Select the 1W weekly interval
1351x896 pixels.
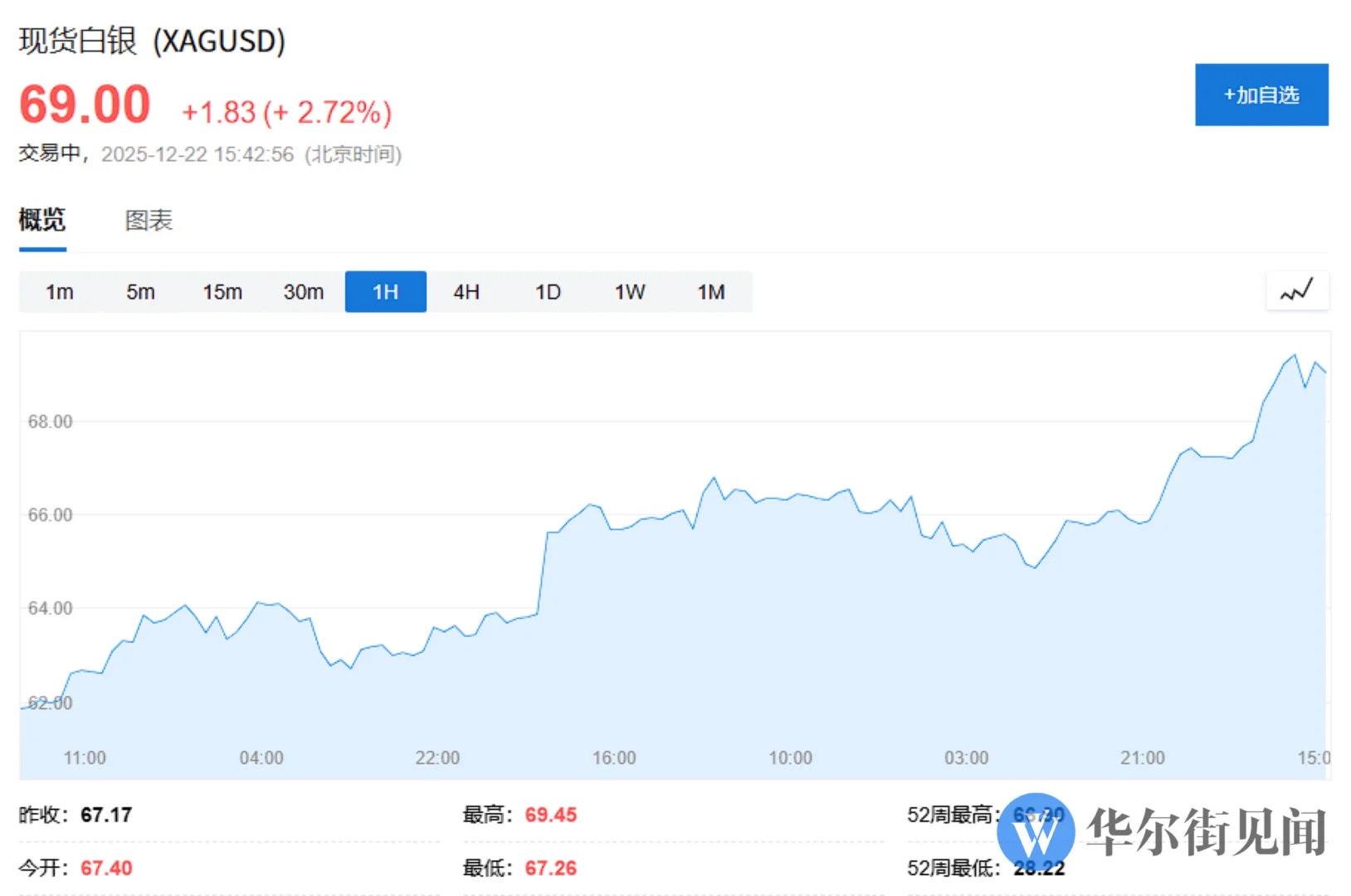coord(630,292)
